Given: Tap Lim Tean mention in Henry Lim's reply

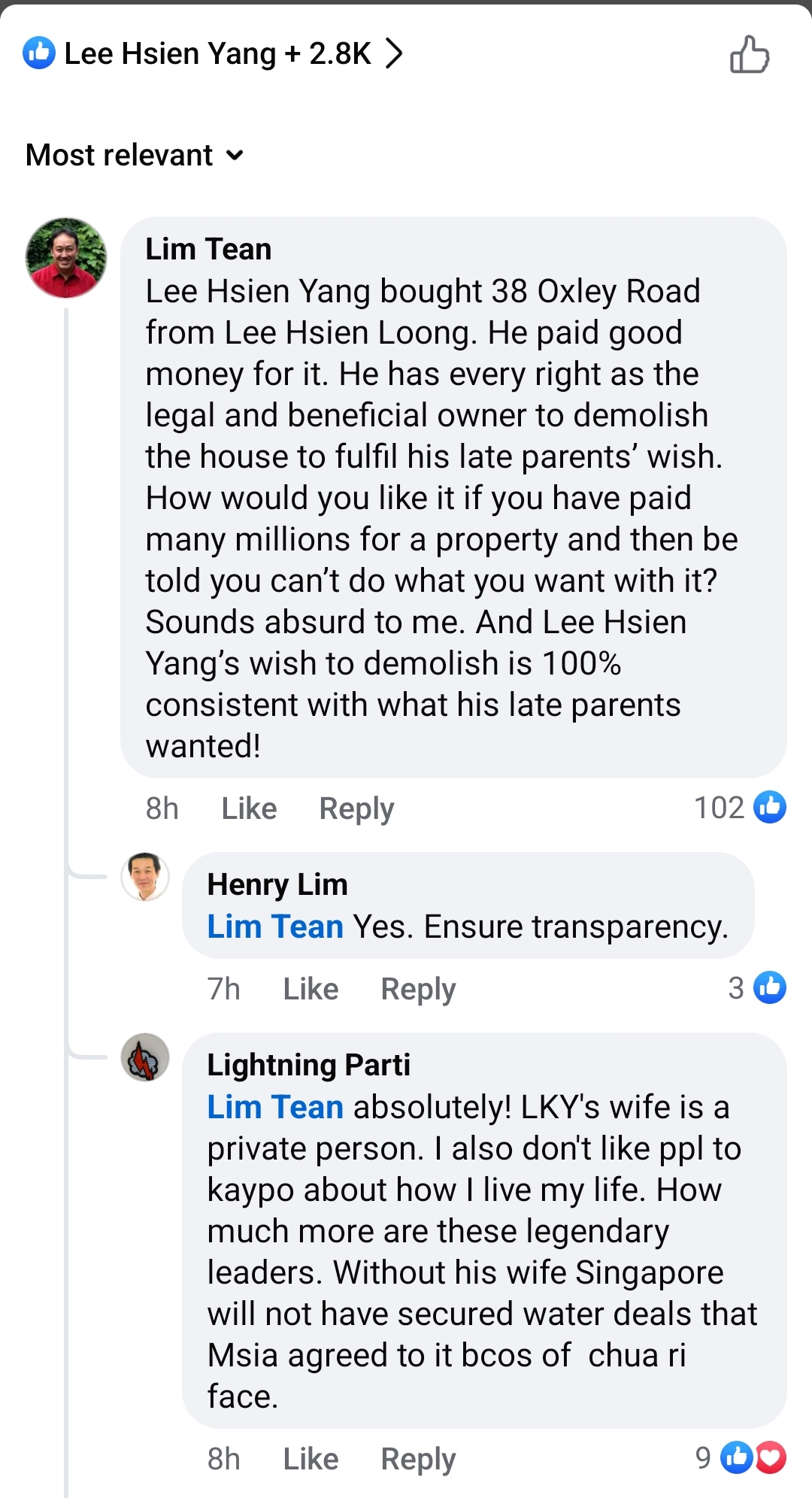Looking at the screenshot, I should [x=275, y=926].
